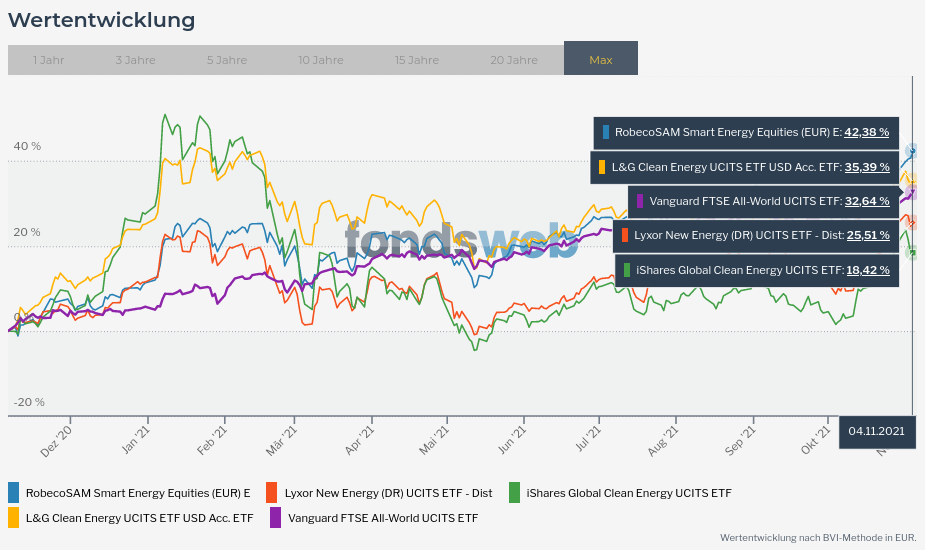Click the purple Vanguard FTSE All-World swatch
925x550 pixels.
tap(275, 518)
